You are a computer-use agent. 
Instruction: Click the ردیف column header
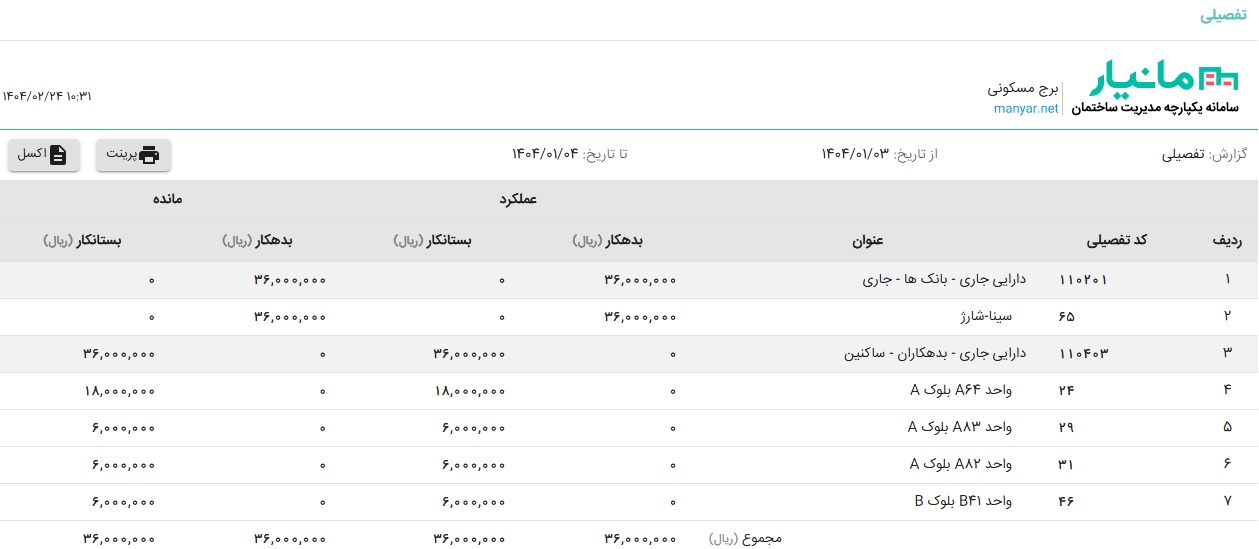click(x=1226, y=240)
